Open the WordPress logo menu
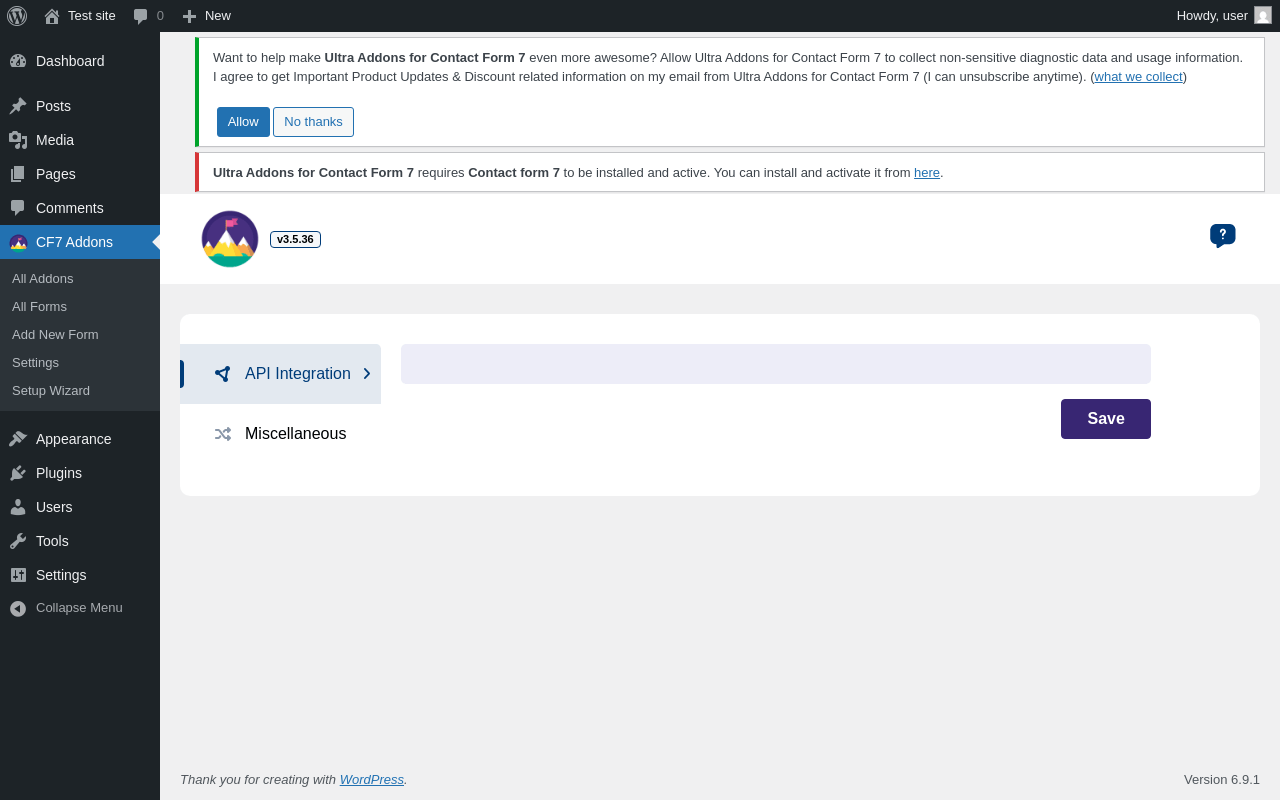 [17, 16]
